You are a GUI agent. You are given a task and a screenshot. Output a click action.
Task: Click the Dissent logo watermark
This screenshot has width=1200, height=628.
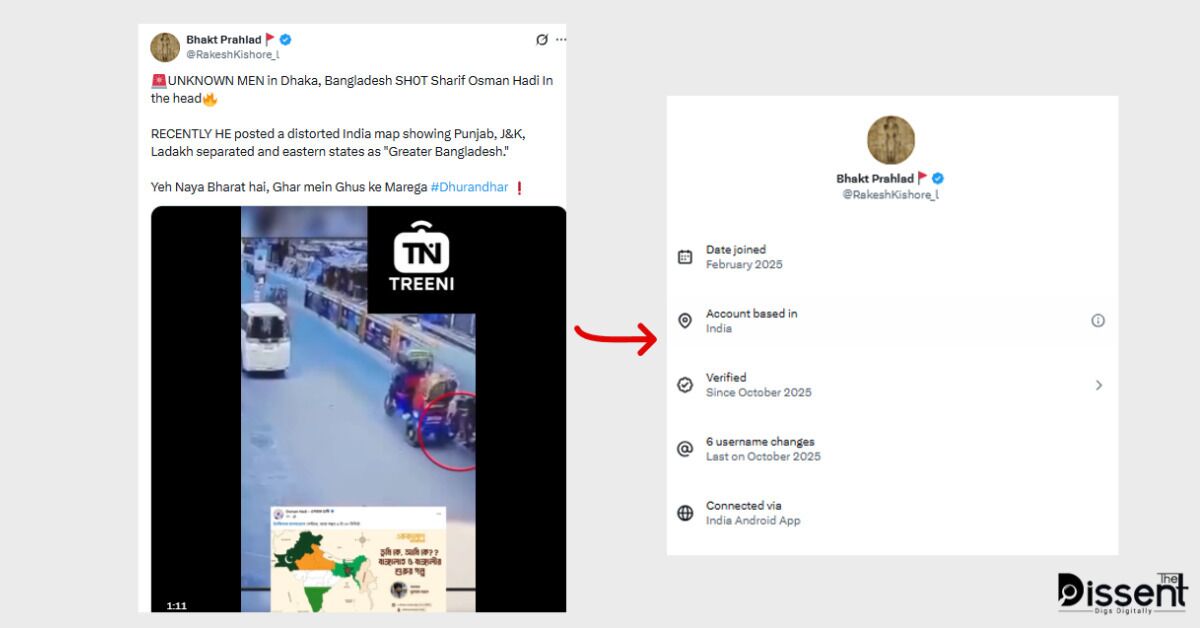1122,593
